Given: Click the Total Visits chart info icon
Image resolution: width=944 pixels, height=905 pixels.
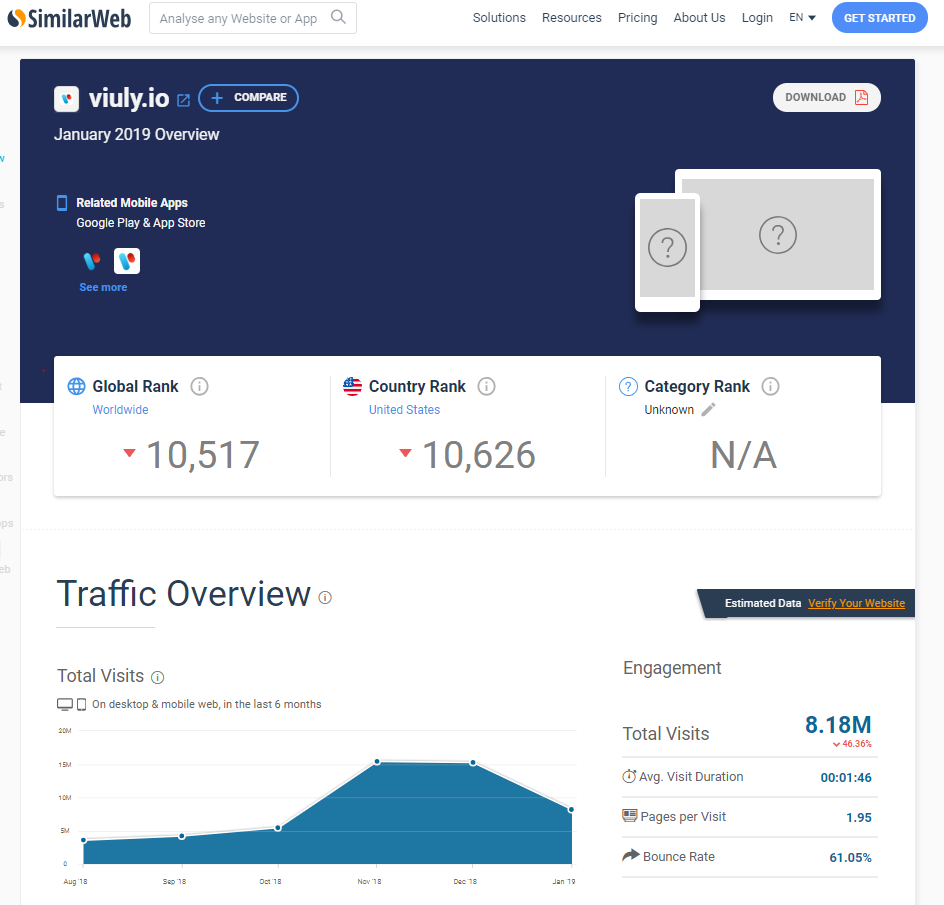Looking at the screenshot, I should click(x=158, y=677).
